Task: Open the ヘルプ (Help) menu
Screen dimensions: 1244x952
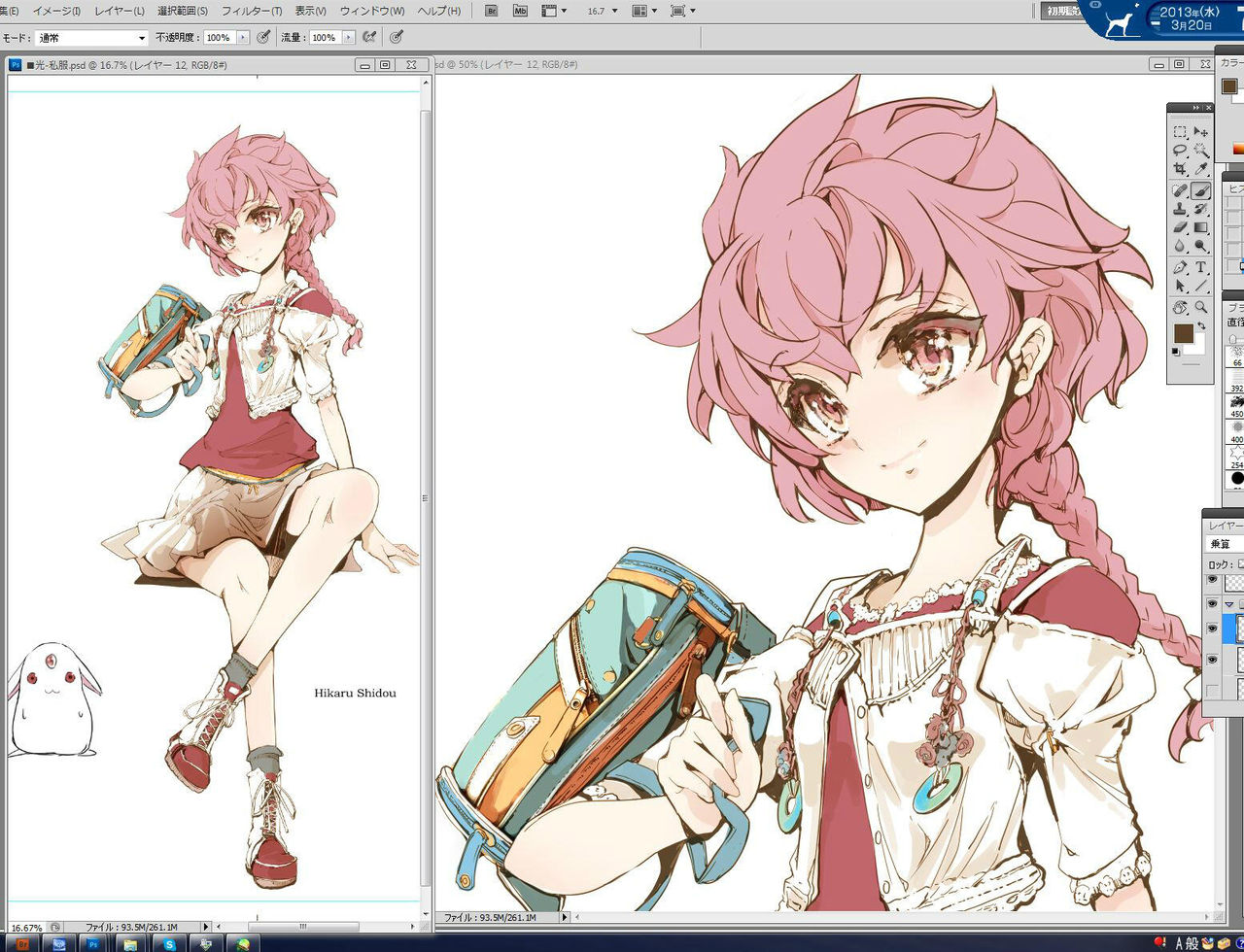Action: point(439,11)
